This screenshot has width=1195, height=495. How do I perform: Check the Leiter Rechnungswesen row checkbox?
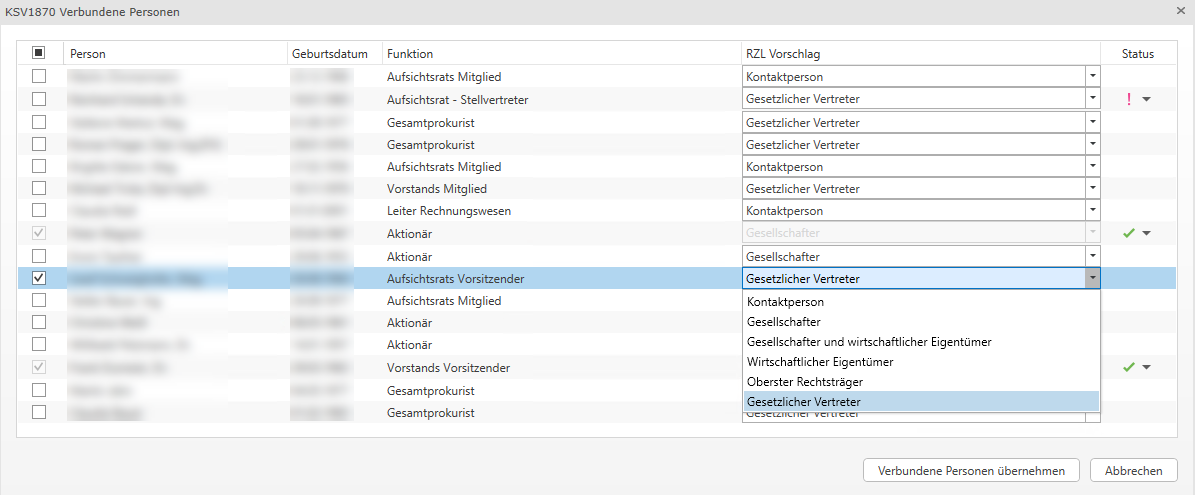tap(39, 211)
